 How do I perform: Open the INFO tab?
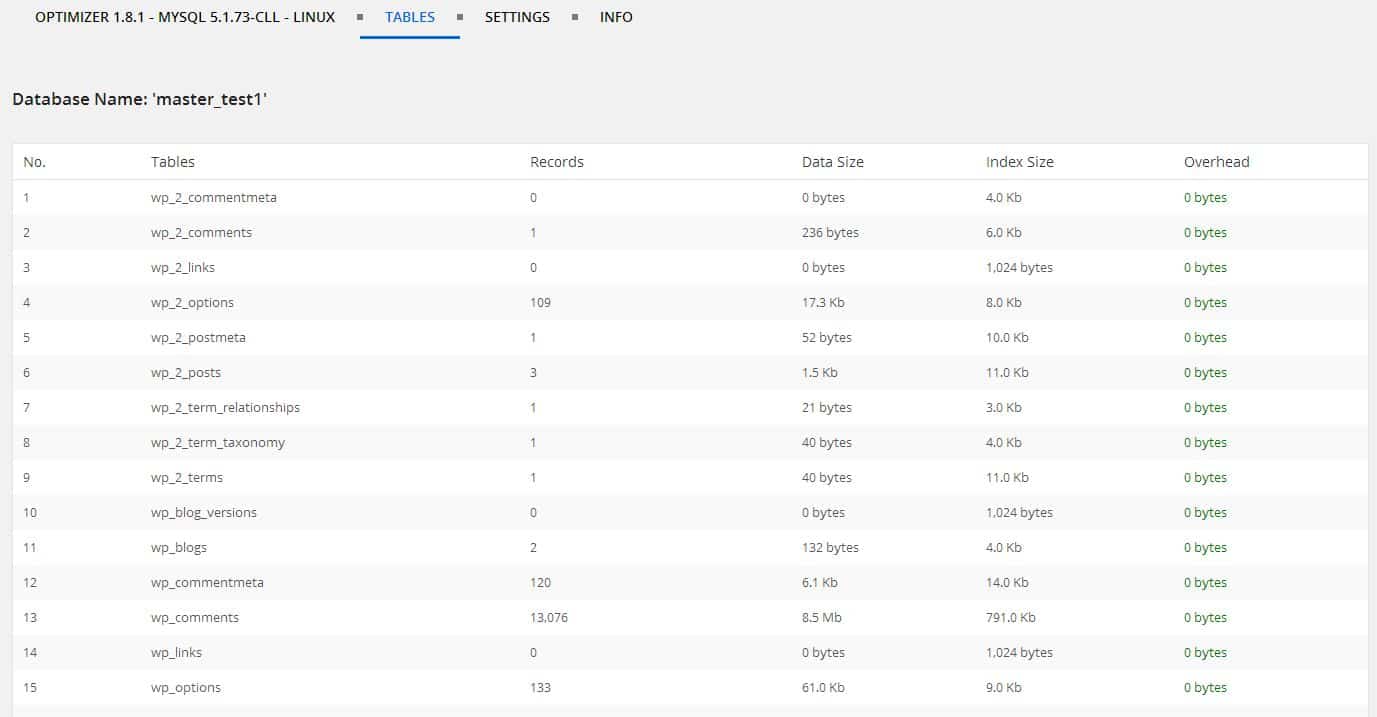click(616, 16)
